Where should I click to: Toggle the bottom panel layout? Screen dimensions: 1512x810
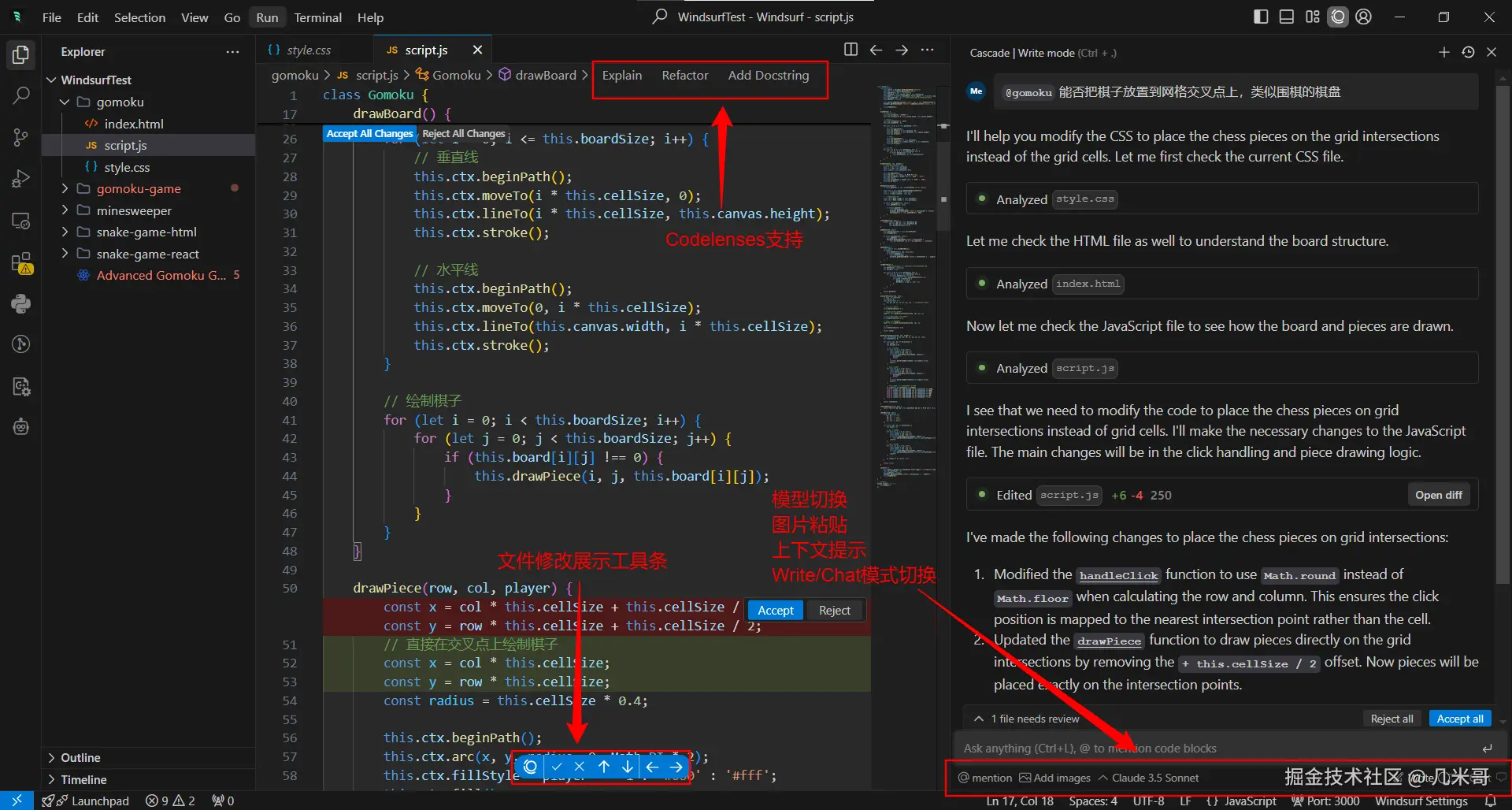[1286, 17]
